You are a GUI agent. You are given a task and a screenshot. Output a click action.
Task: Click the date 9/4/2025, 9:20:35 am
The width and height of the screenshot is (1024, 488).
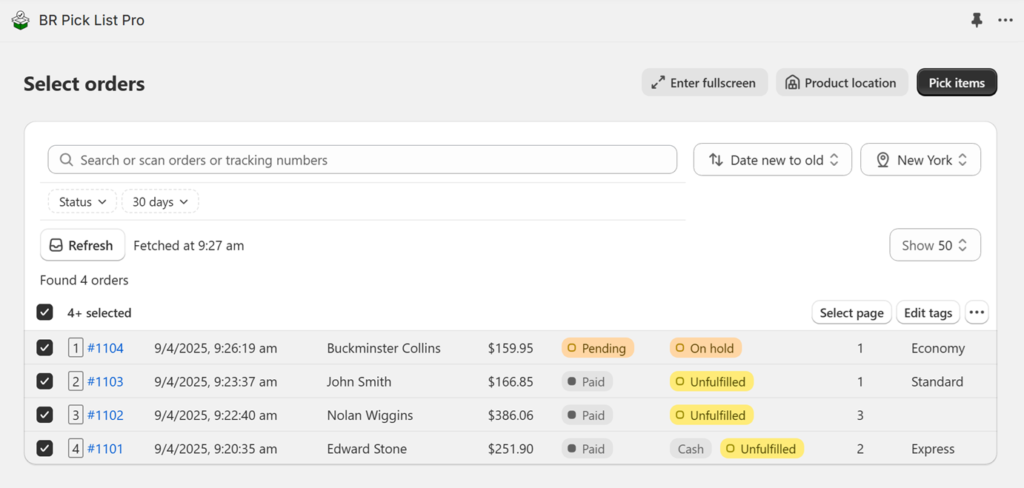point(216,449)
